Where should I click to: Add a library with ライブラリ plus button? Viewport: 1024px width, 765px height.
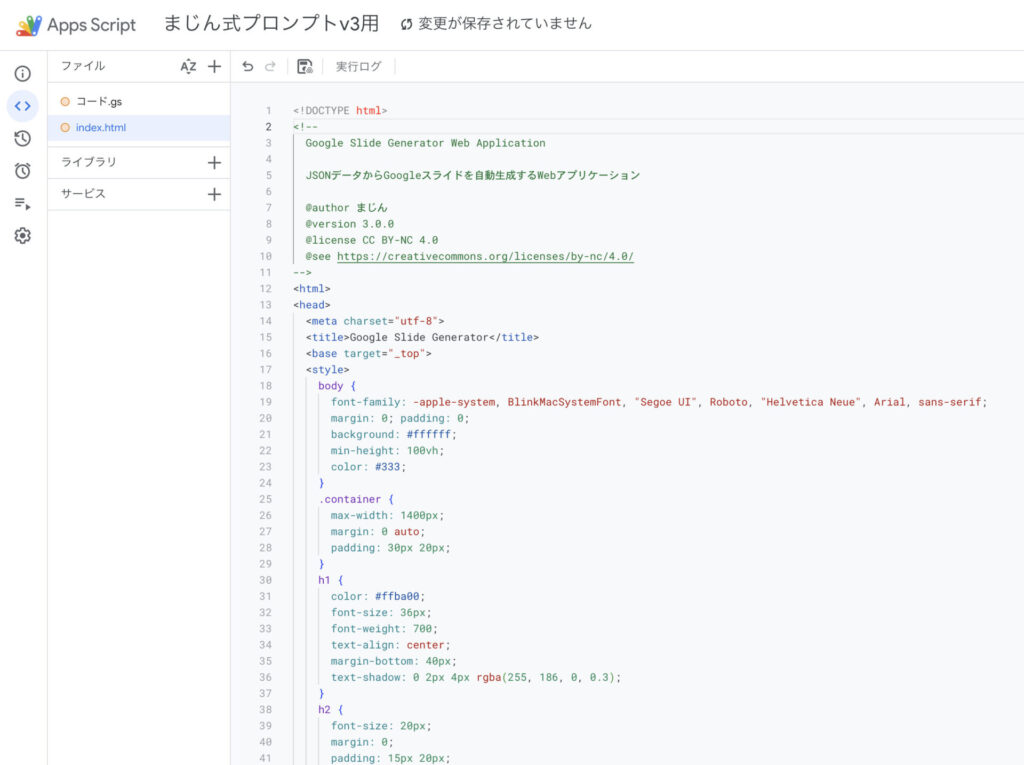214,162
